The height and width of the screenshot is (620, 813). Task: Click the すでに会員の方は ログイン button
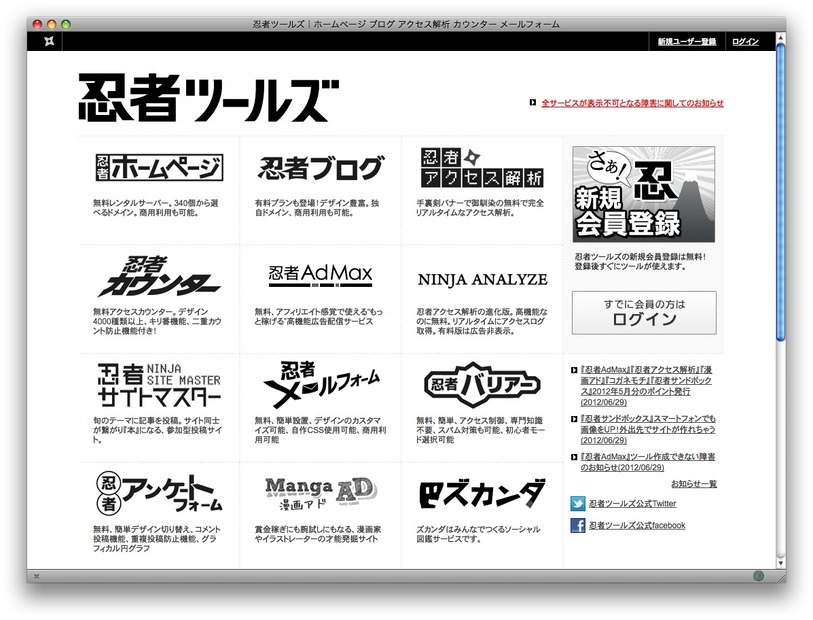point(644,313)
